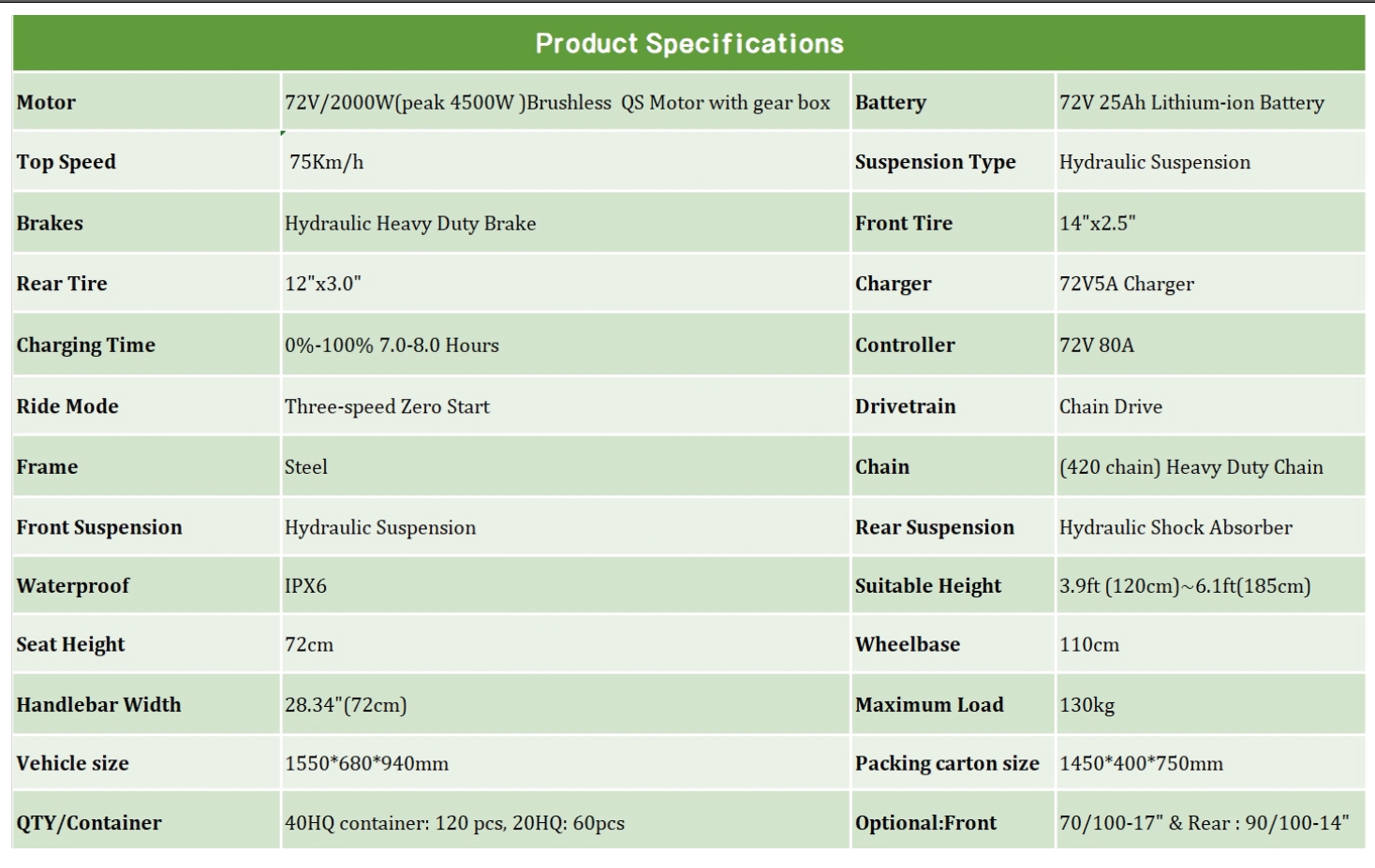Click the 130kg Maximum Load value
The image size is (1375, 868).
click(x=1087, y=704)
